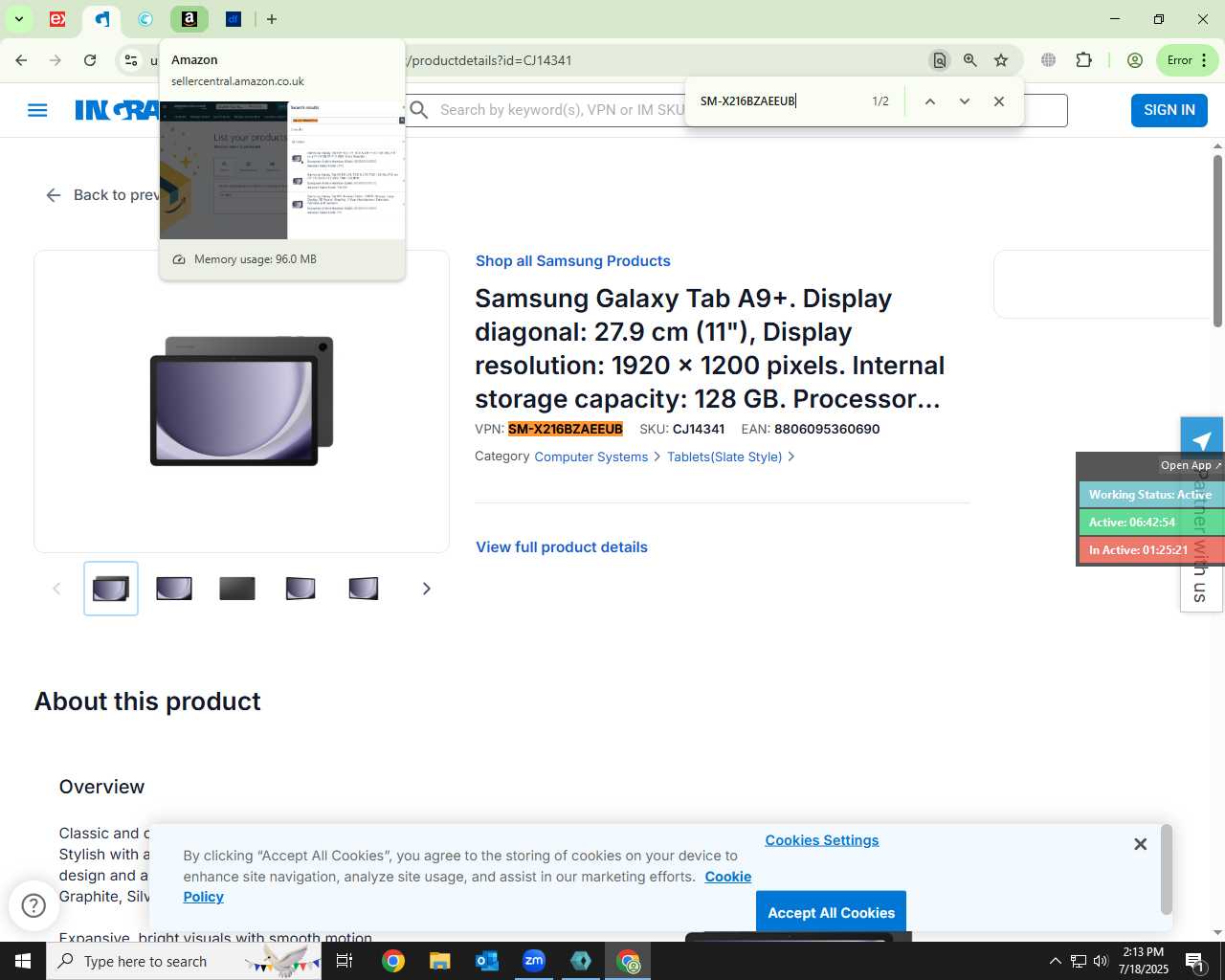This screenshot has width=1225, height=980.
Task: Open the help question mark icon
Action: coord(33,905)
